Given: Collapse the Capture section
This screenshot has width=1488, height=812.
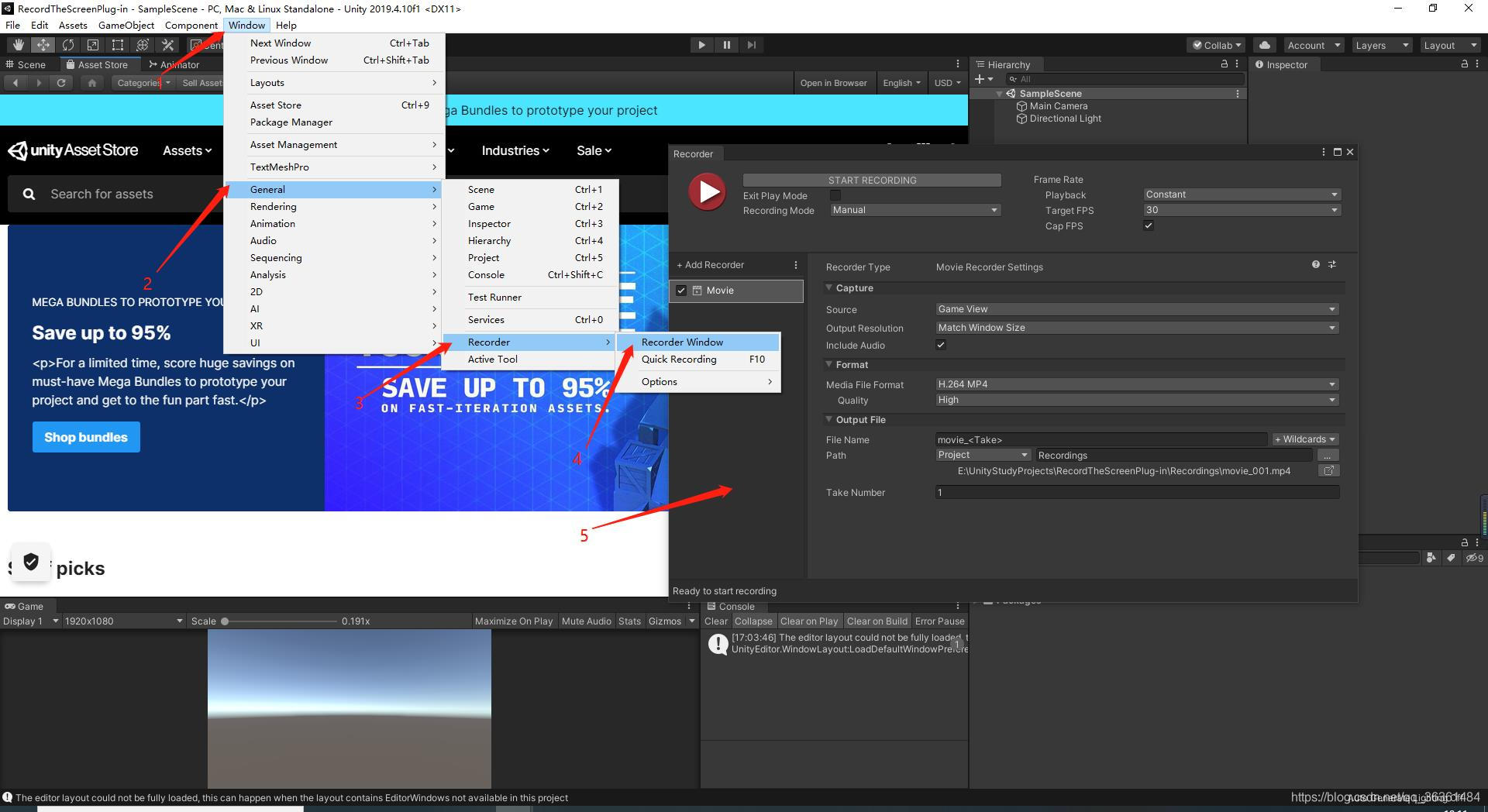Looking at the screenshot, I should pyautogui.click(x=828, y=287).
